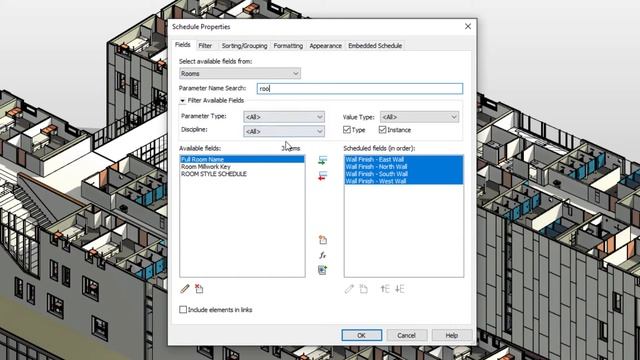Image resolution: width=640 pixels, height=360 pixels.
Task: Click the OK button
Action: [x=362, y=335]
